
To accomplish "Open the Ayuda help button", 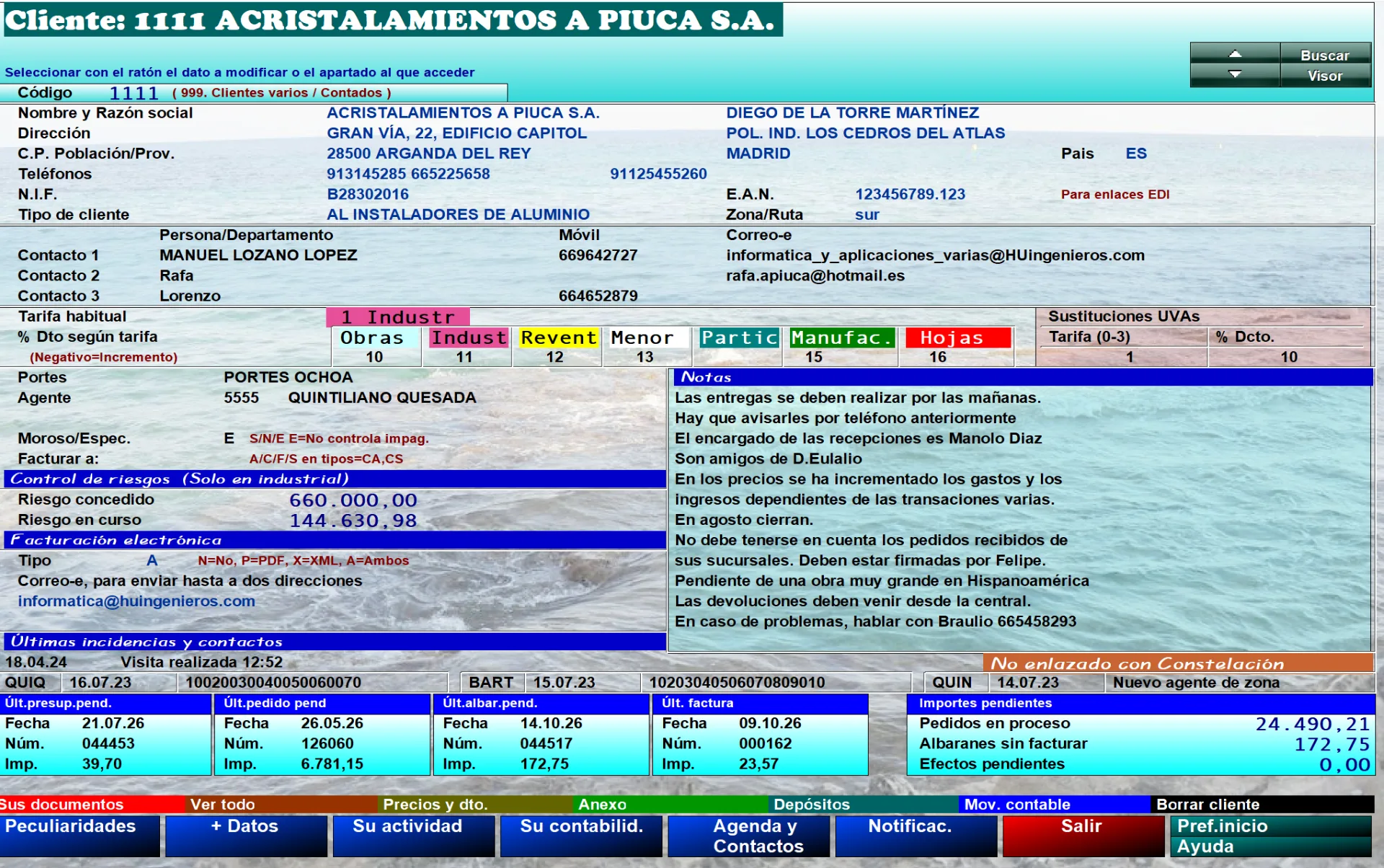I will click(1272, 846).
